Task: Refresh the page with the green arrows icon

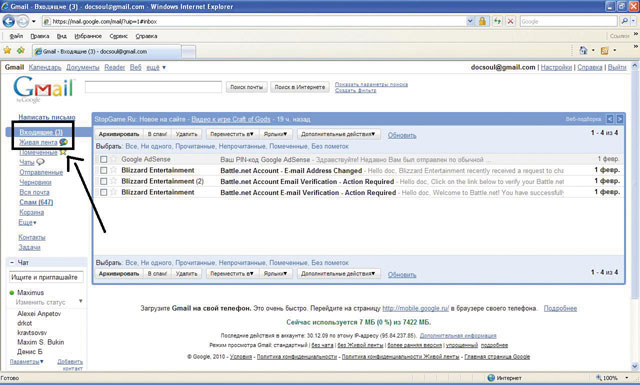Action: click(x=497, y=21)
